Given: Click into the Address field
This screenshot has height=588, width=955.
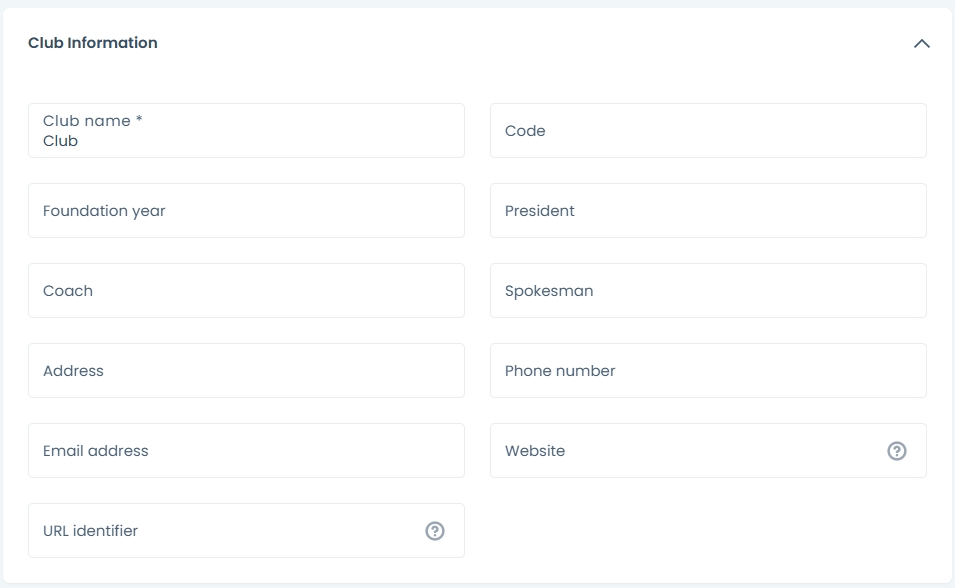Looking at the screenshot, I should 246,371.
